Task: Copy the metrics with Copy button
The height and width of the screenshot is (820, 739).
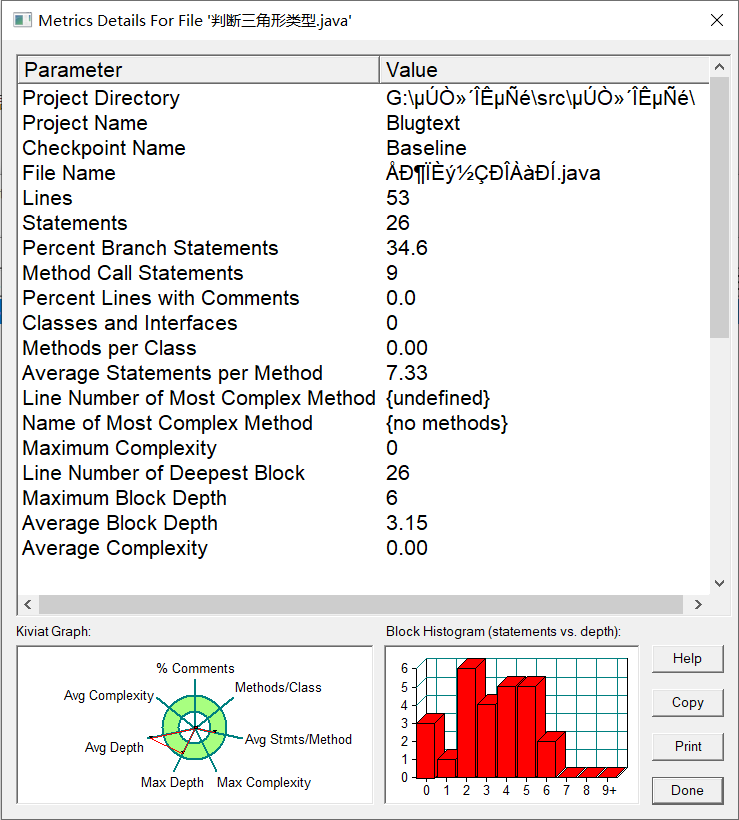Action: [x=687, y=702]
